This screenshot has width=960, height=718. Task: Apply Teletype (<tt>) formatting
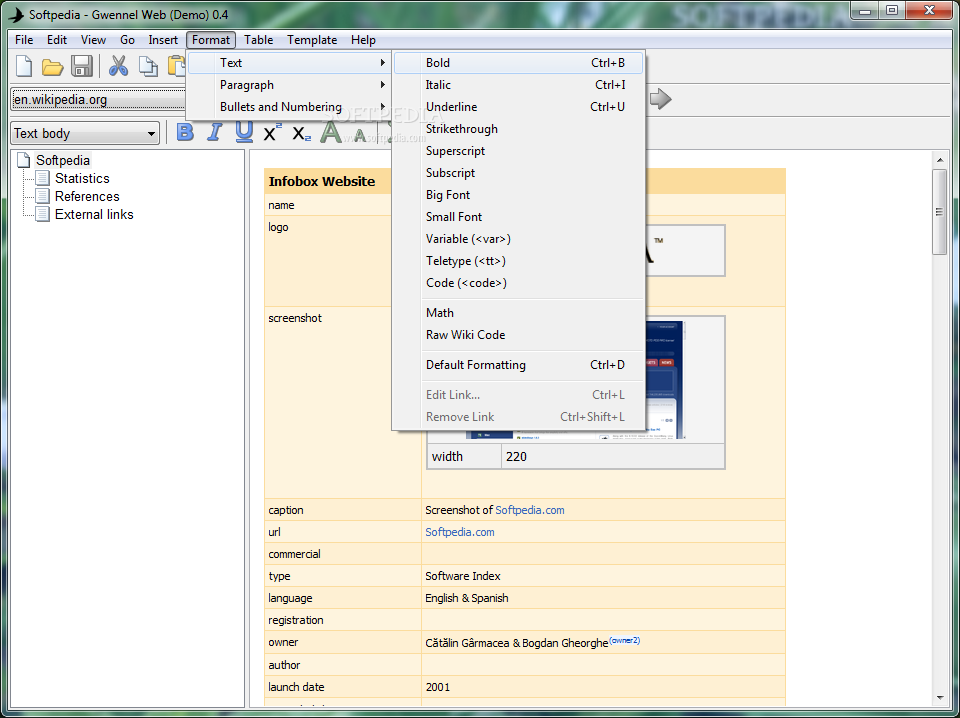(x=519, y=261)
